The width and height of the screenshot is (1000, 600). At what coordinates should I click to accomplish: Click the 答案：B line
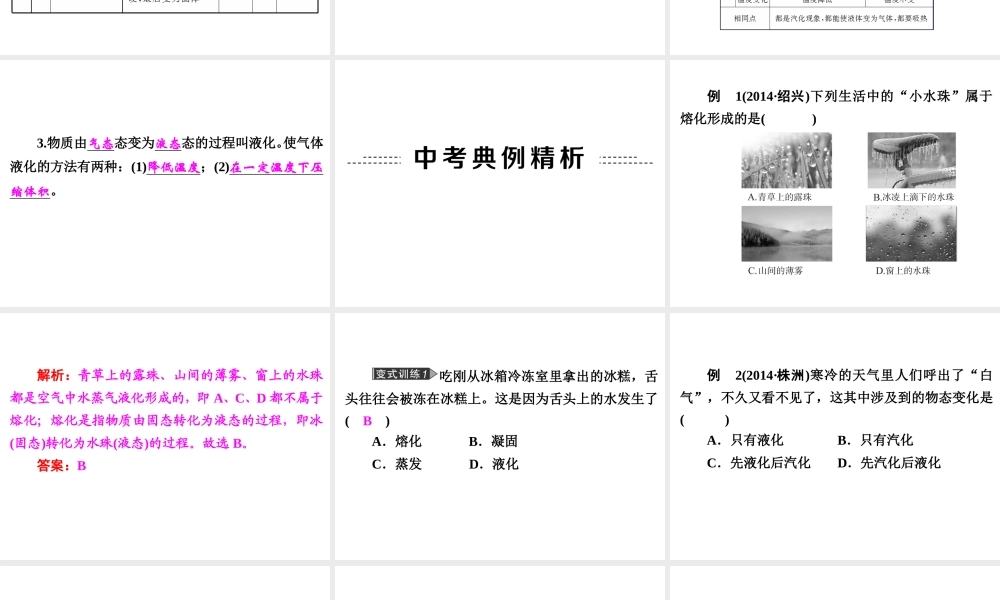coord(61,465)
